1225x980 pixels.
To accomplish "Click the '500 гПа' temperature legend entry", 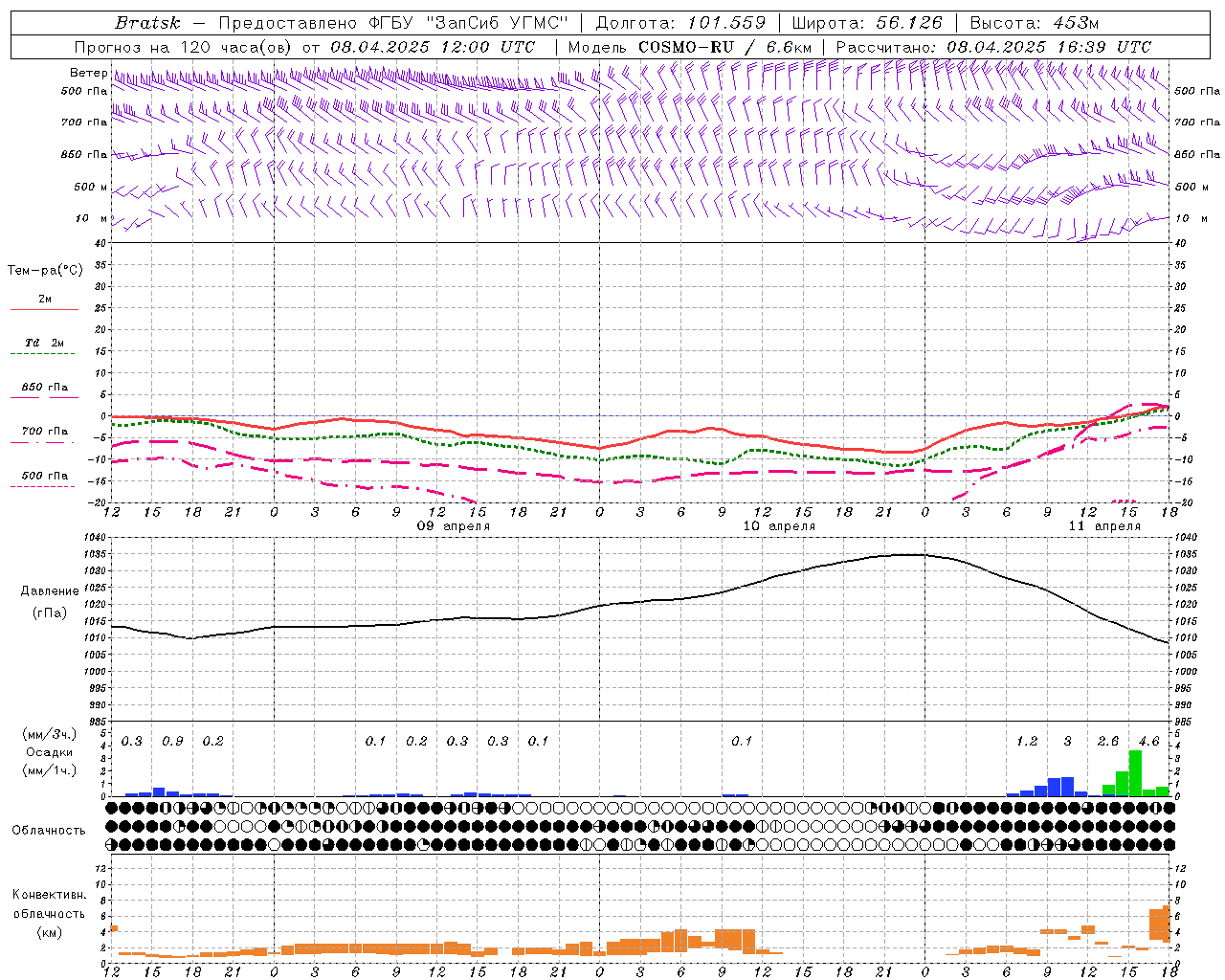I will click(44, 476).
